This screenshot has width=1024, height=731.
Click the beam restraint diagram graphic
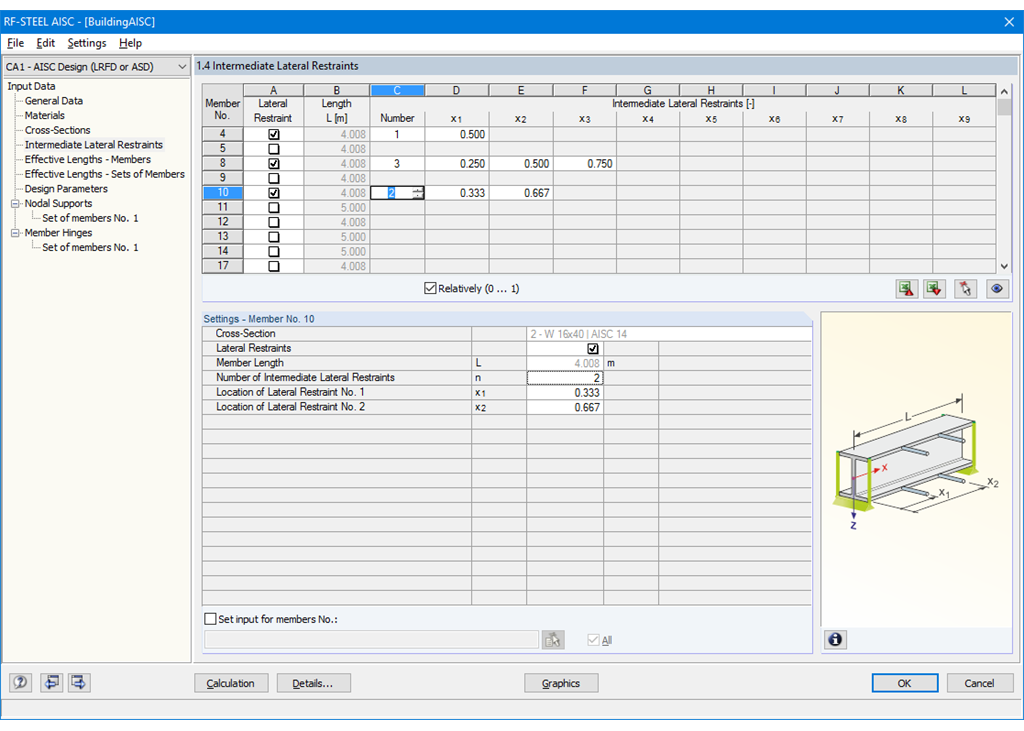coord(916,461)
